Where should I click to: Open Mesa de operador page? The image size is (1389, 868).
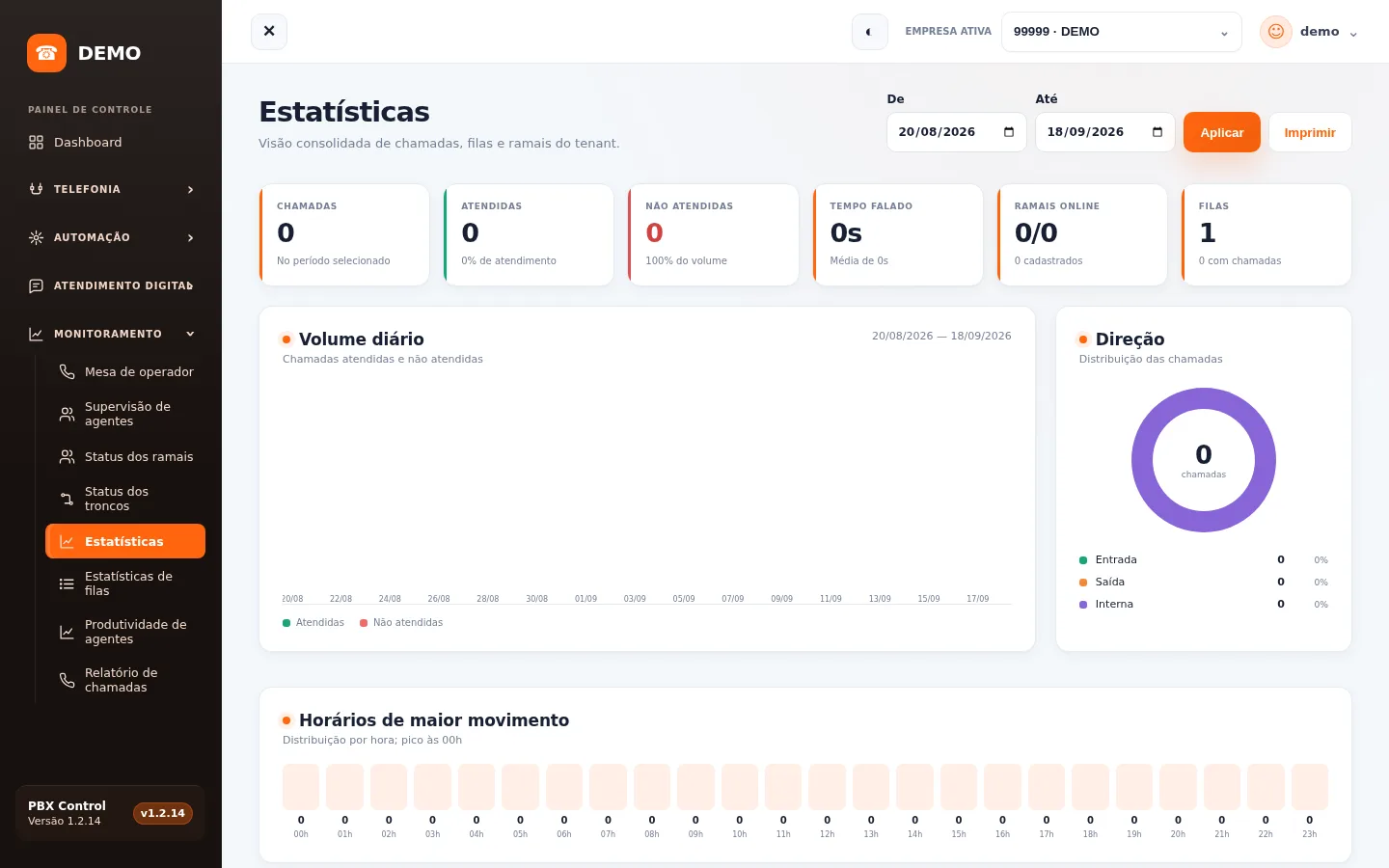pyautogui.click(x=125, y=372)
